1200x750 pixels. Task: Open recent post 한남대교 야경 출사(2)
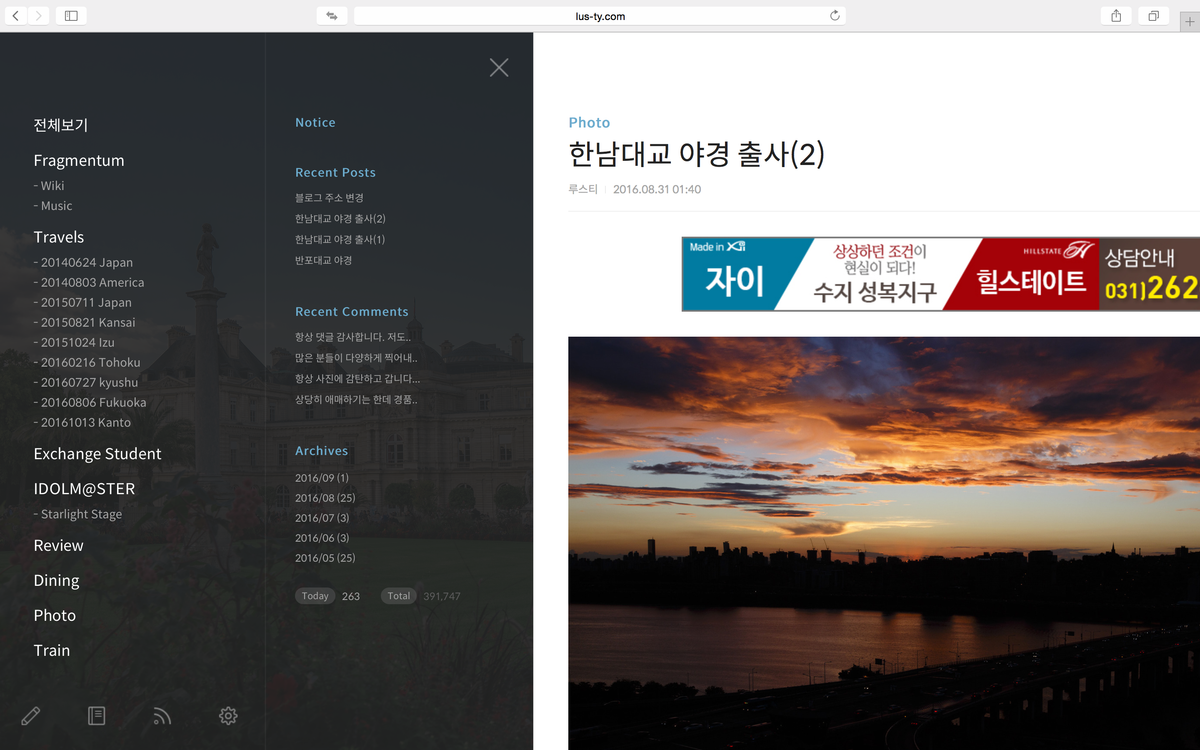coord(340,219)
